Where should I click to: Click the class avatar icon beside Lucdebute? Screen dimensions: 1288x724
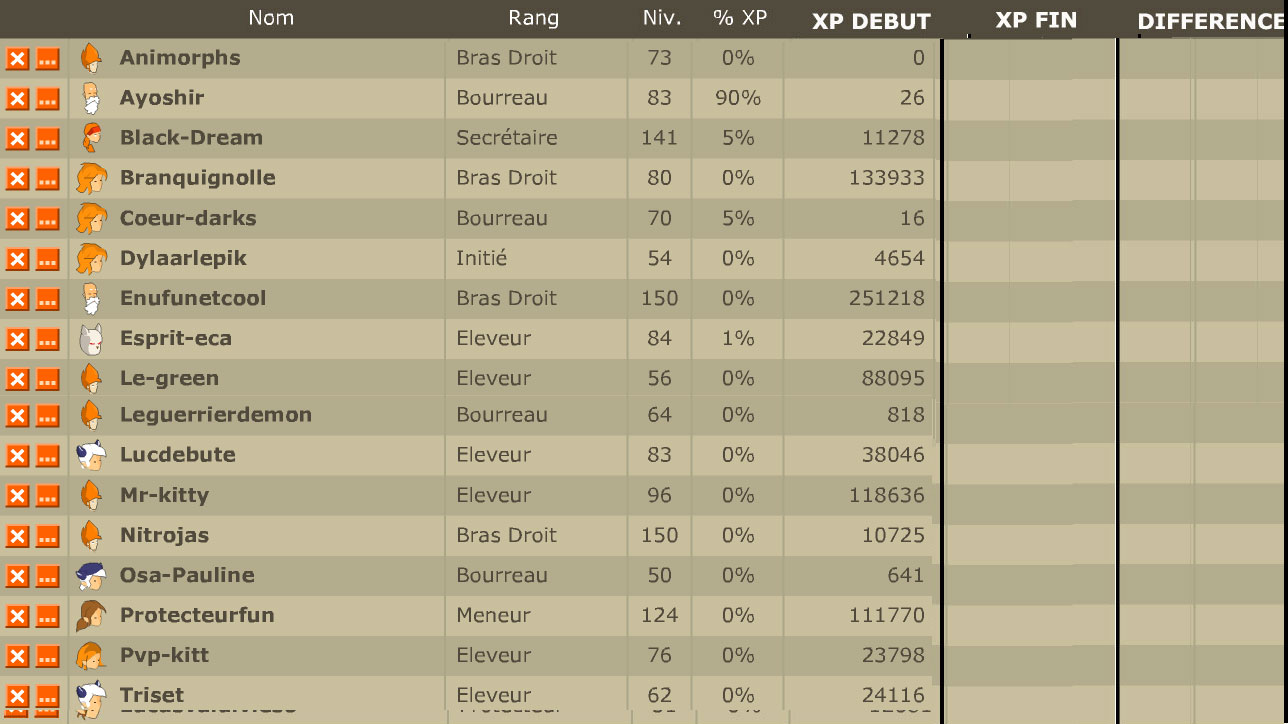[91, 455]
